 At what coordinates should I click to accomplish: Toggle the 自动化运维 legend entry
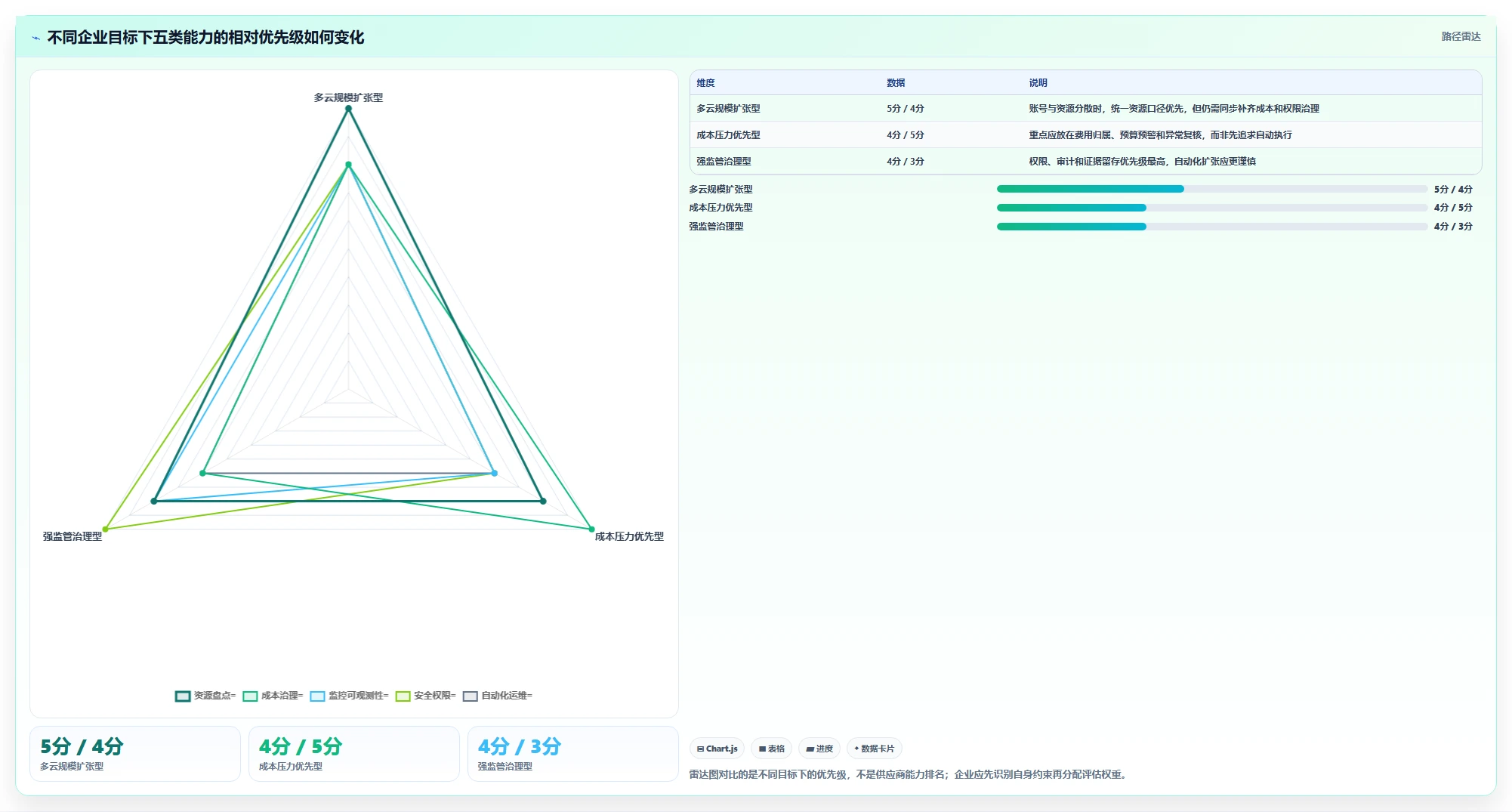pyautogui.click(x=498, y=696)
